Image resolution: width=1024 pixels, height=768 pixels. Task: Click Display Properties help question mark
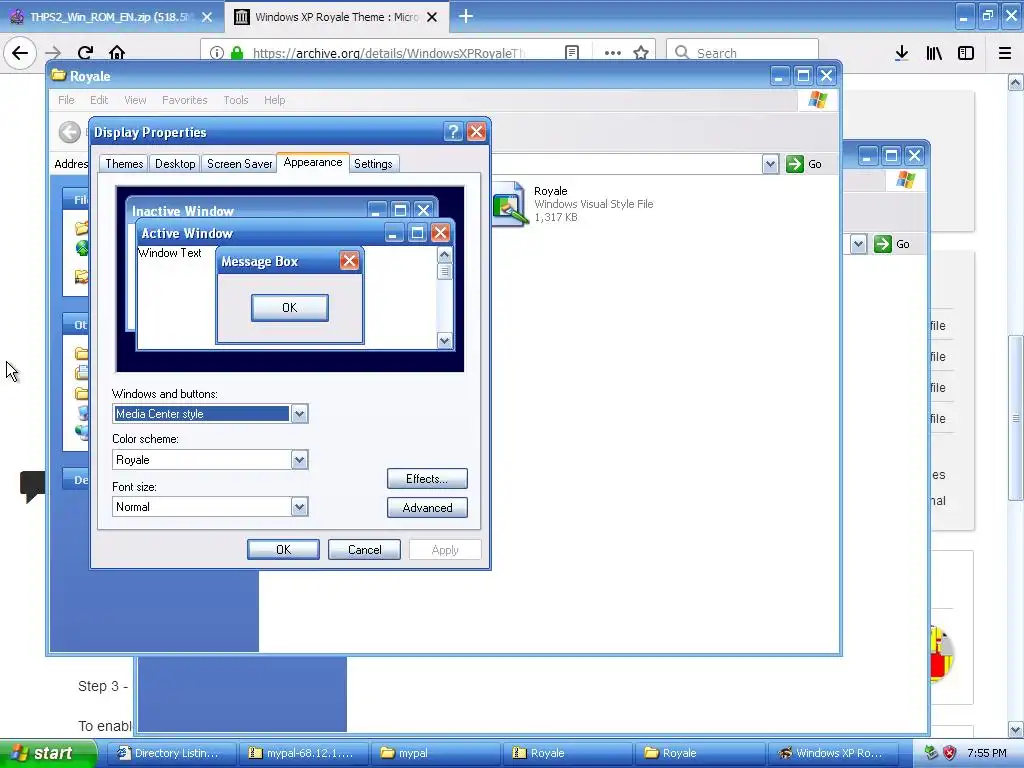tap(453, 132)
